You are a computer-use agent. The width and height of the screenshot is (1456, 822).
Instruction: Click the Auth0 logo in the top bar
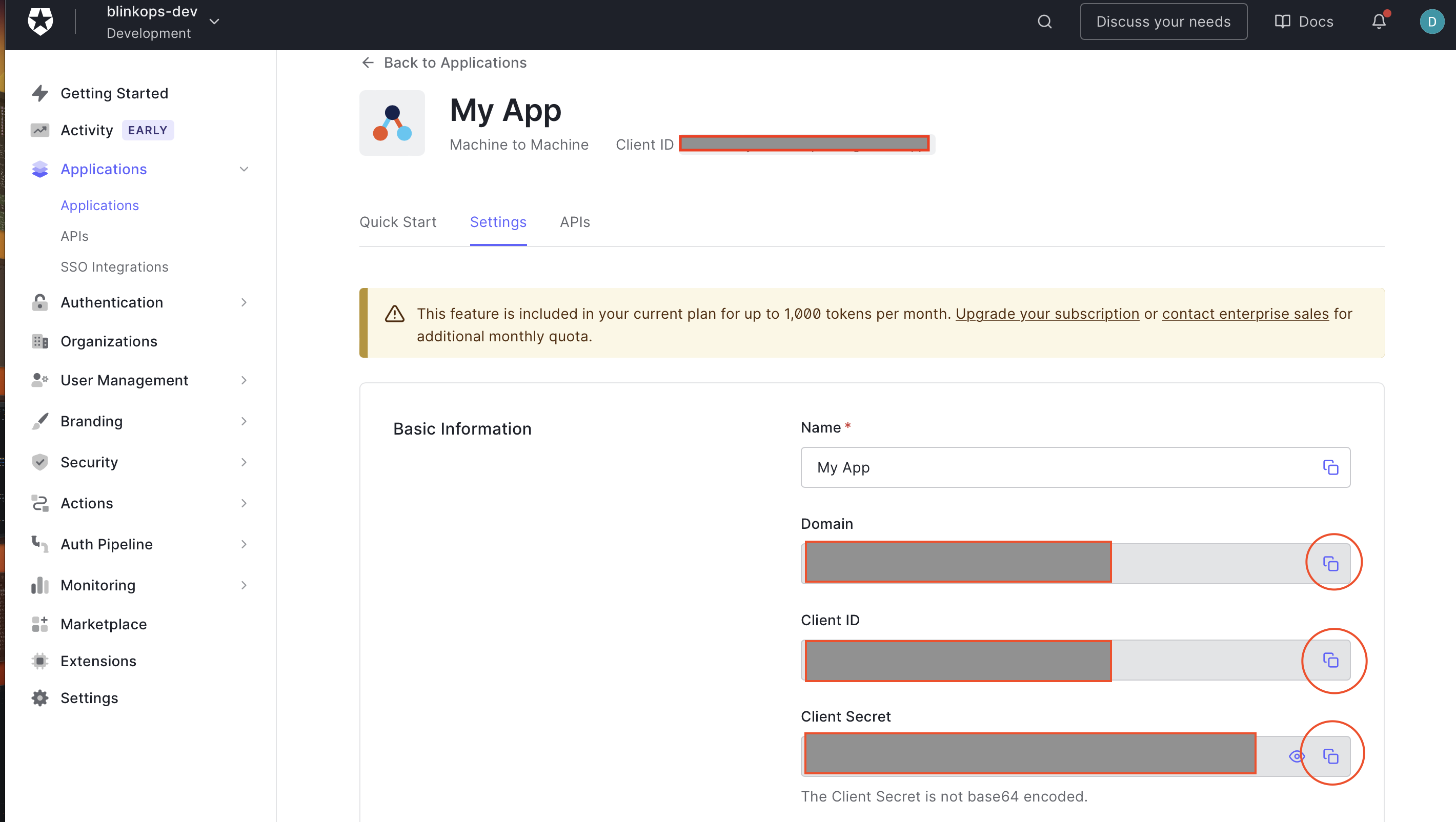pyautogui.click(x=40, y=21)
